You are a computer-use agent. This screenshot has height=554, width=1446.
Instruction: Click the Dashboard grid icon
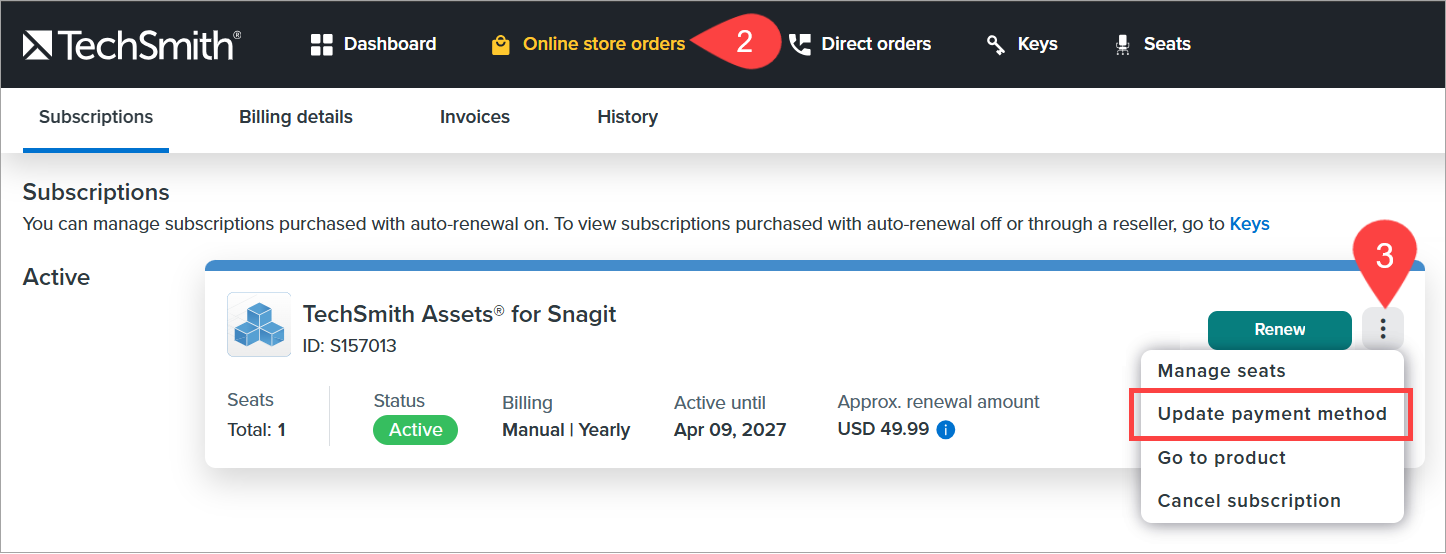321,44
